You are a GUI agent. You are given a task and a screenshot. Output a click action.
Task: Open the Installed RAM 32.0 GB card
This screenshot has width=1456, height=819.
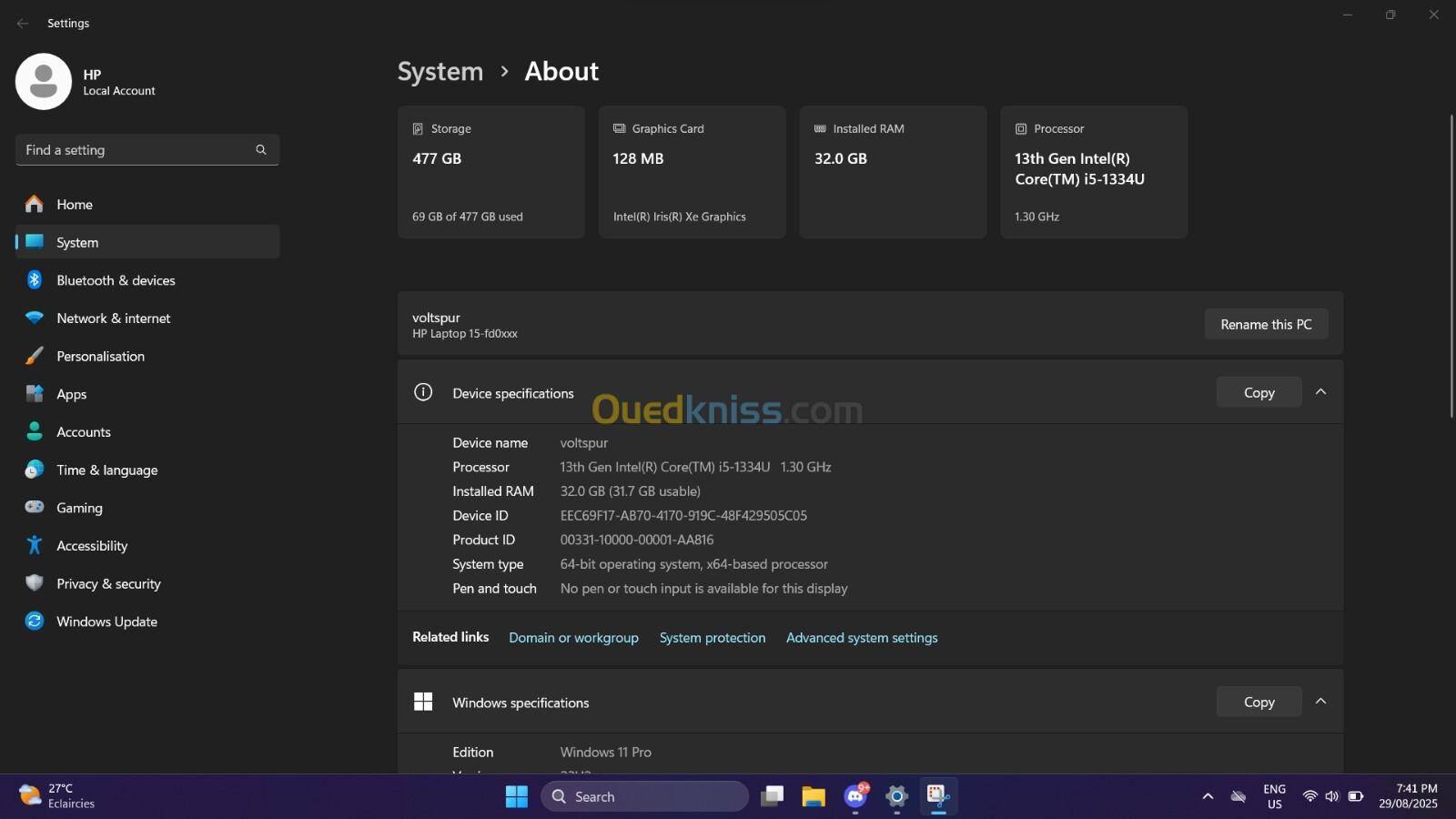pyautogui.click(x=893, y=172)
